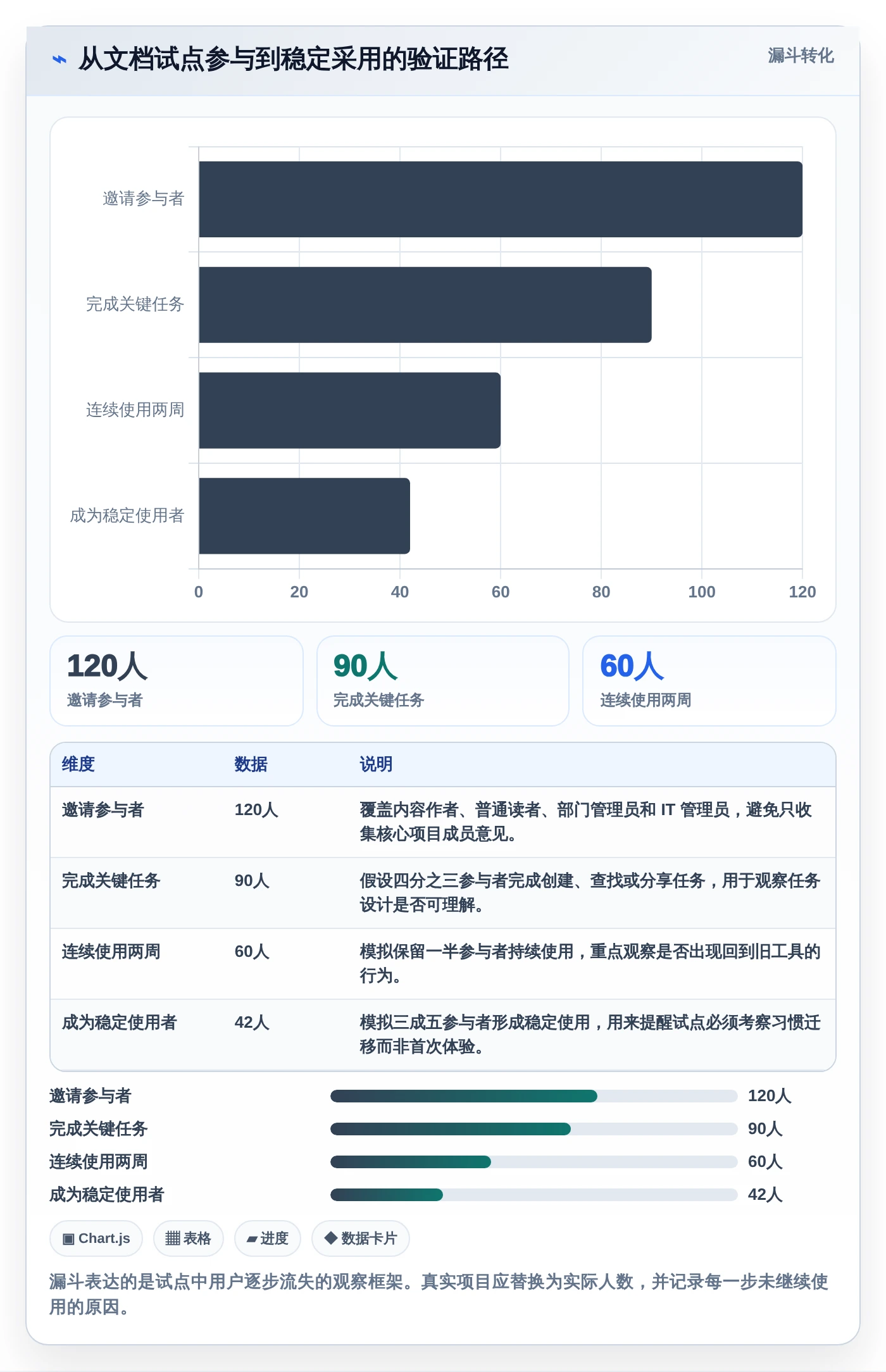Click the 表格 tag chip

pos(188,1238)
